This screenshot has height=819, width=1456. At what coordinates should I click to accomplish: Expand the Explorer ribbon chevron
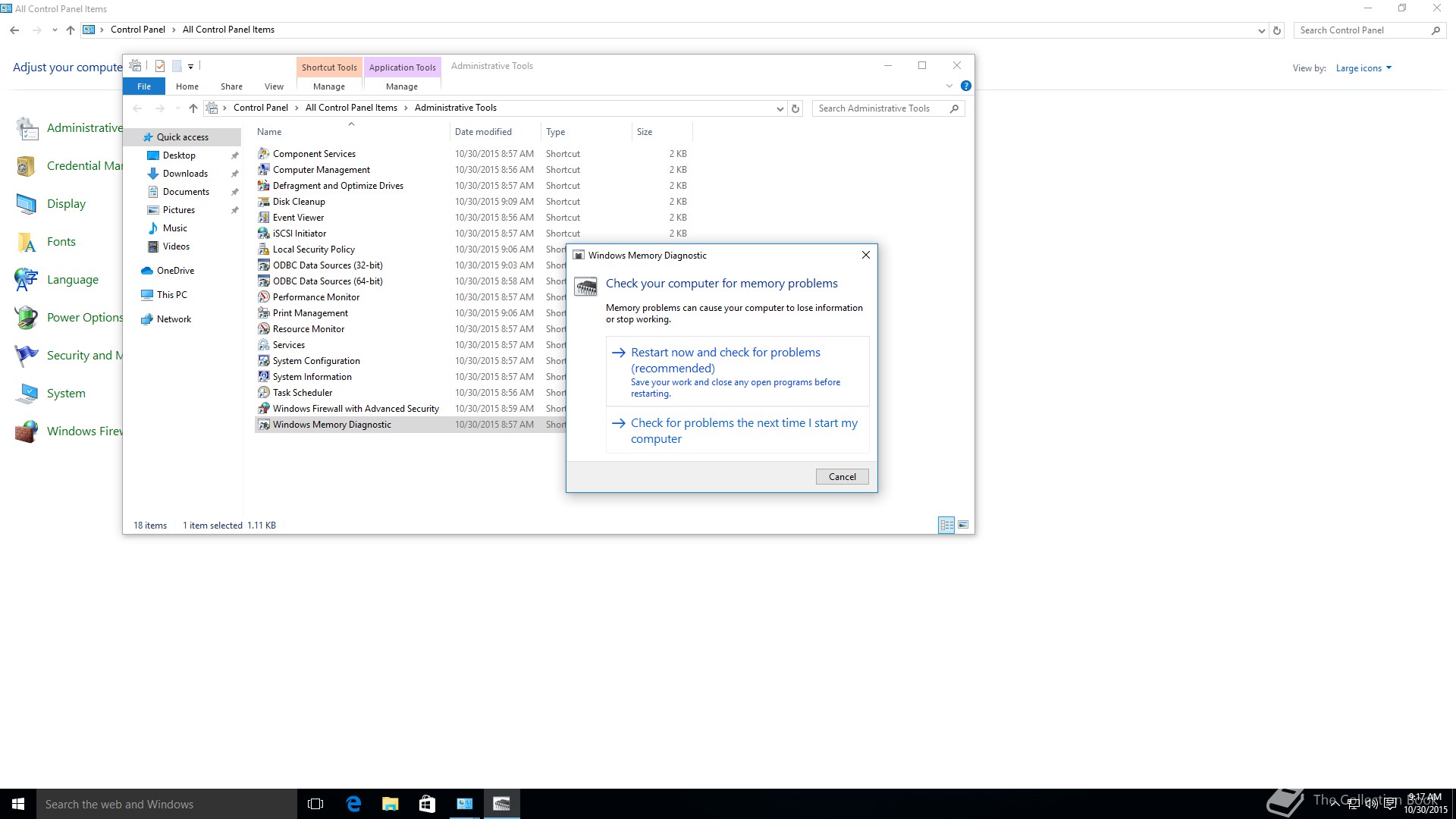[x=949, y=86]
